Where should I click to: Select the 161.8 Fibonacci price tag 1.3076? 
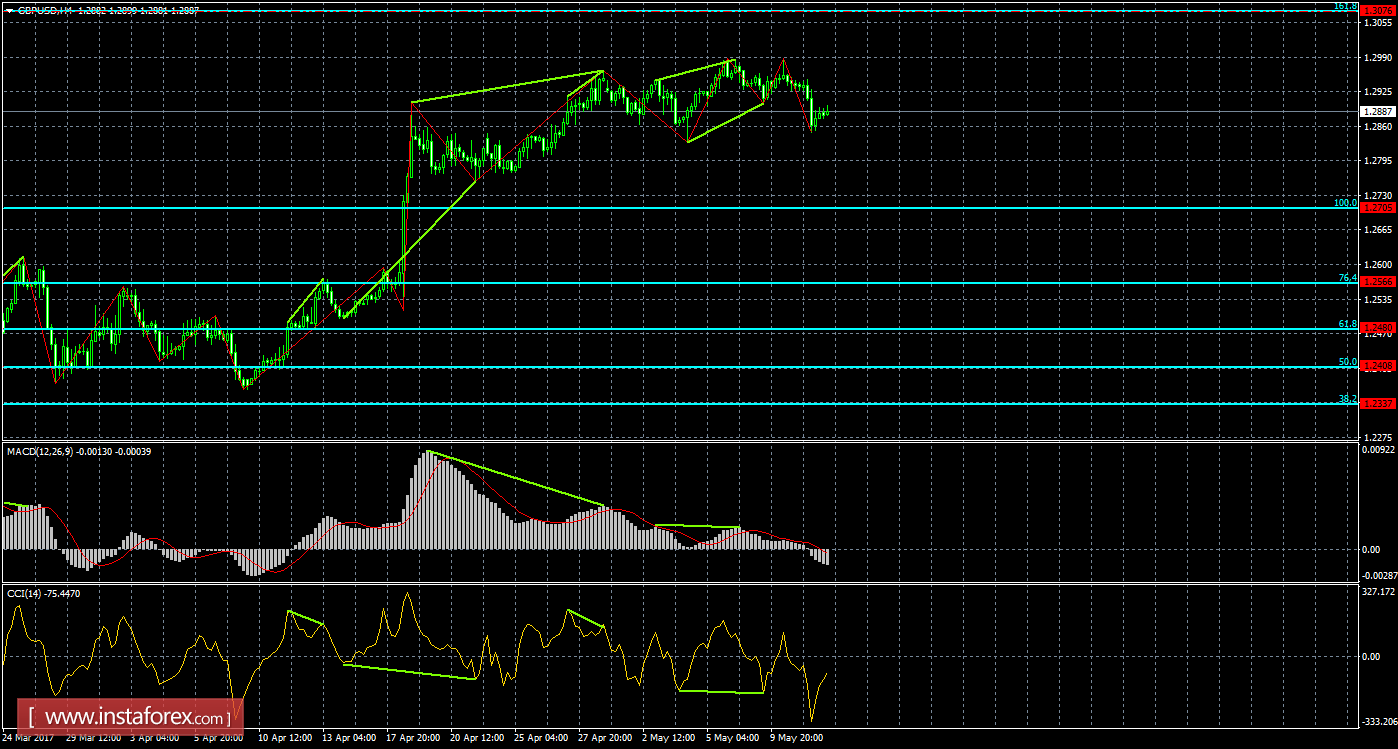click(x=1378, y=10)
